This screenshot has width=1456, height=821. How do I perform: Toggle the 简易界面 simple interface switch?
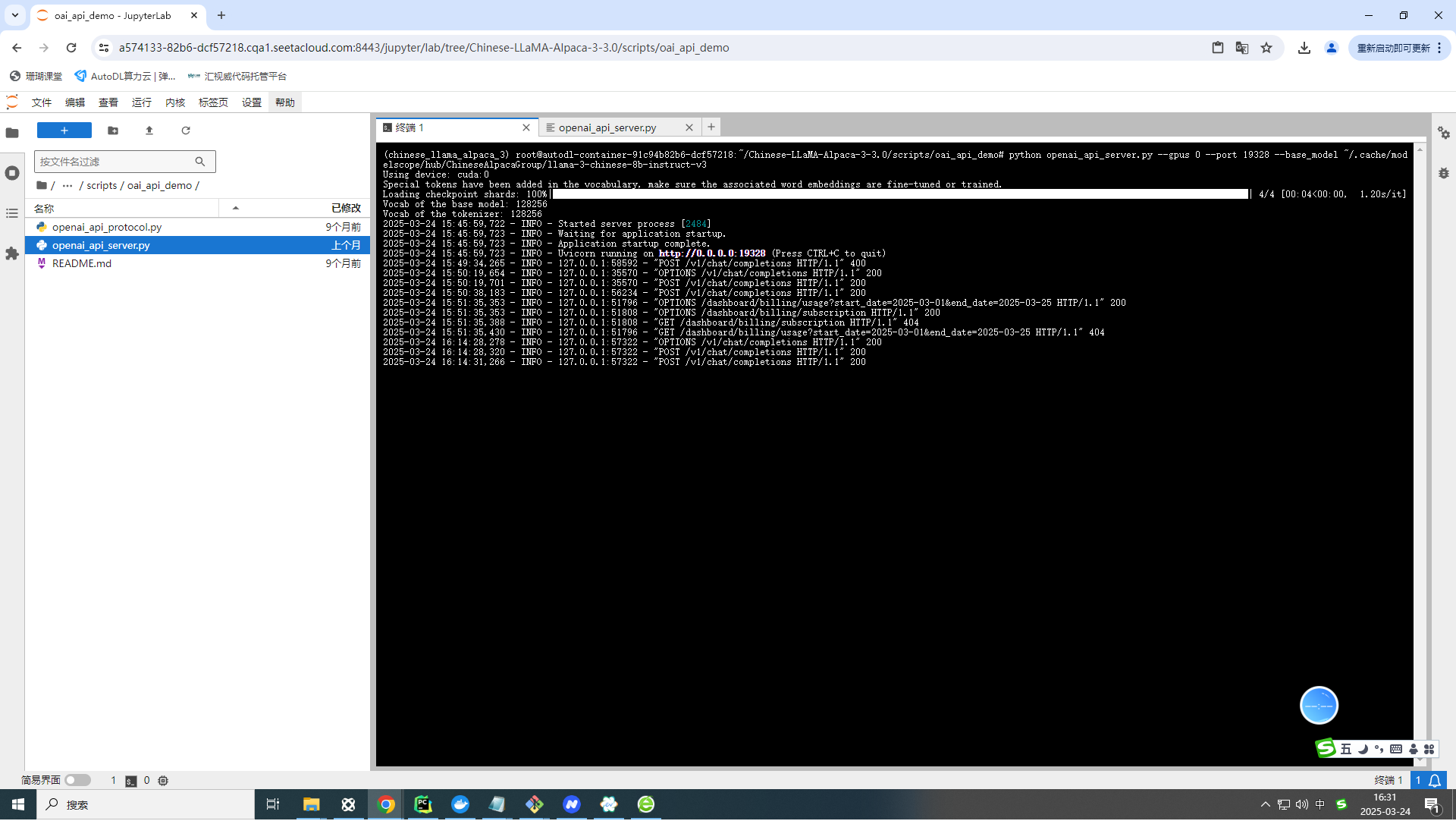[77, 781]
